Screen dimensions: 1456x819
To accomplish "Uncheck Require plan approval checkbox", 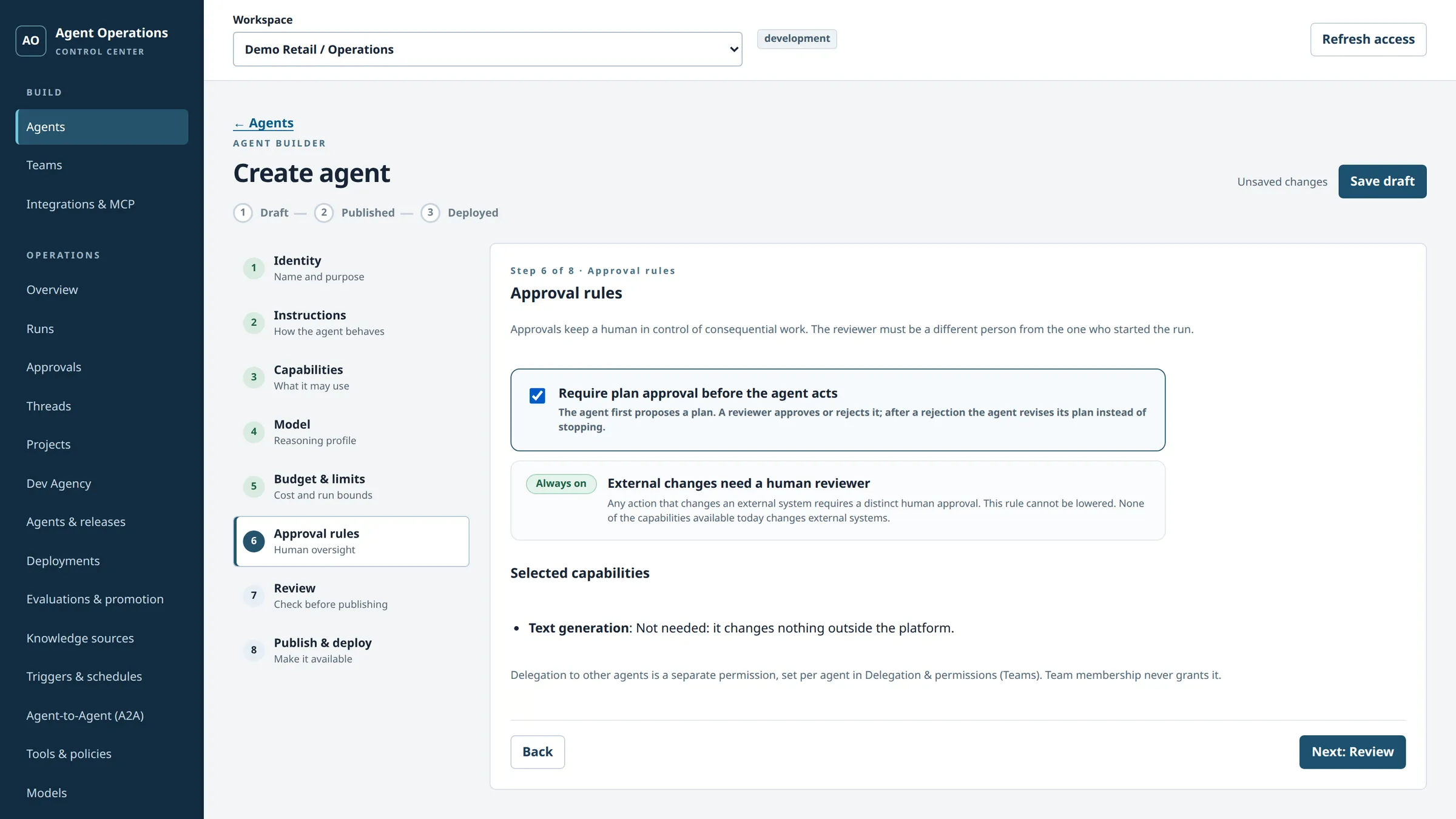I will click(x=537, y=396).
